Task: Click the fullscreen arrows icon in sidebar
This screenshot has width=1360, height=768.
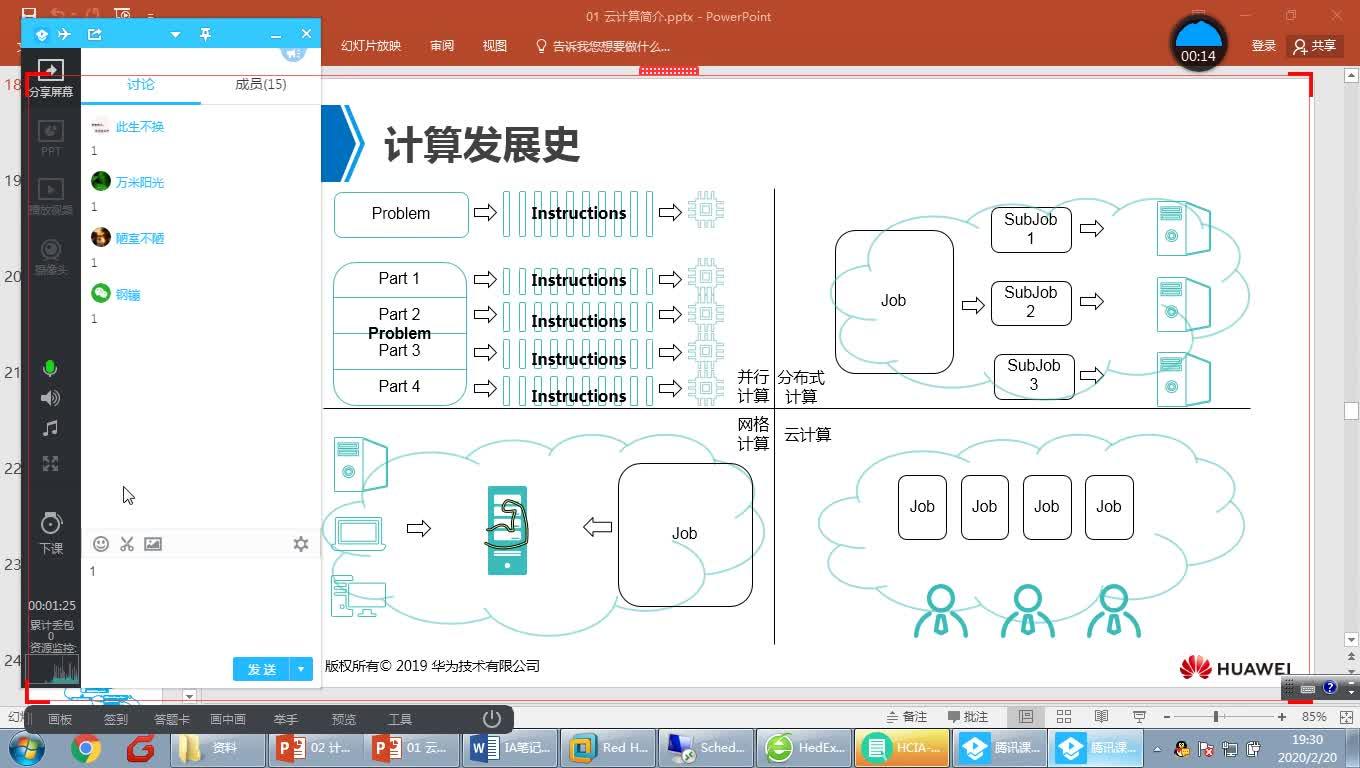Action: coord(50,463)
